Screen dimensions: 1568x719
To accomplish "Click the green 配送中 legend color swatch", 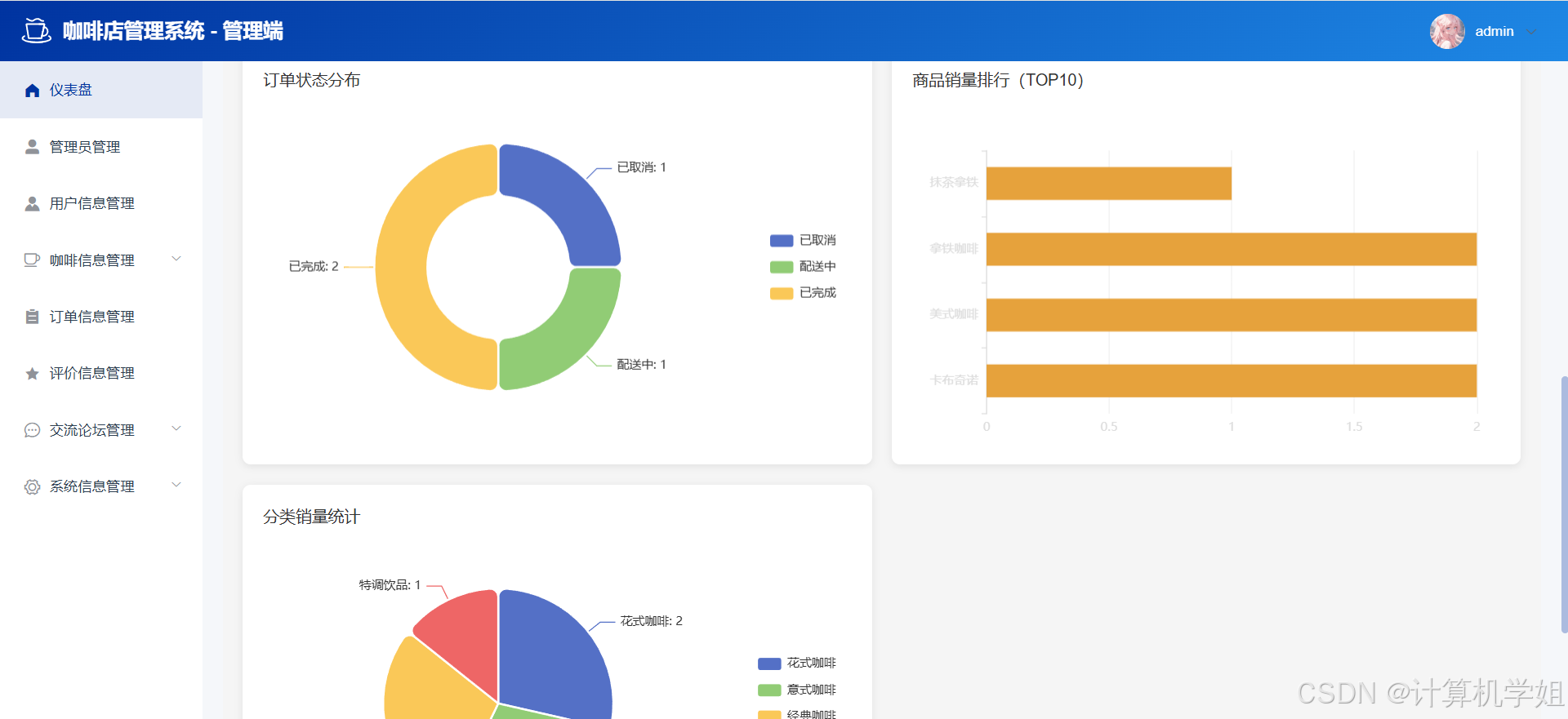I will pyautogui.click(x=782, y=267).
